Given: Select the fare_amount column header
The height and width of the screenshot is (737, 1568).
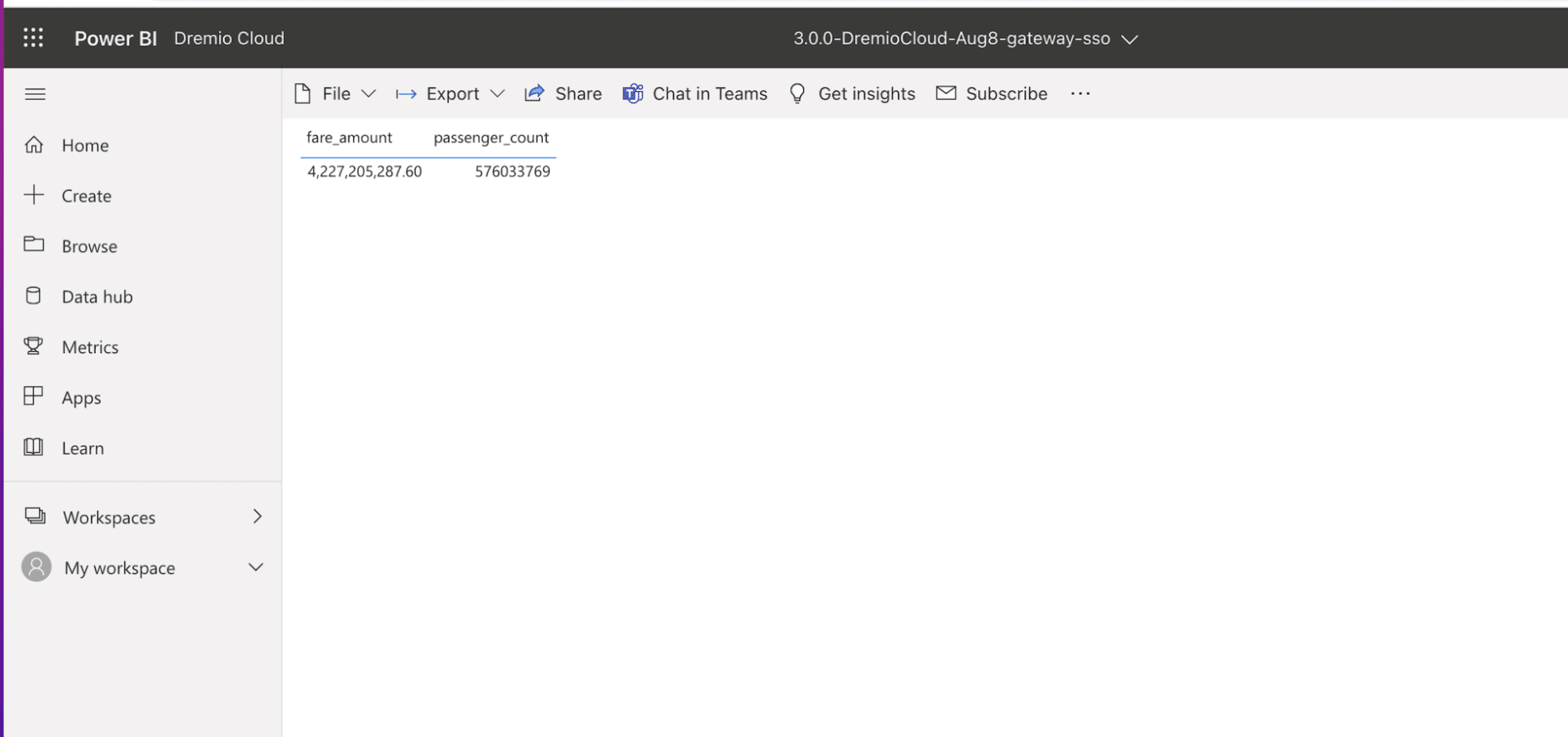Looking at the screenshot, I should pos(349,137).
